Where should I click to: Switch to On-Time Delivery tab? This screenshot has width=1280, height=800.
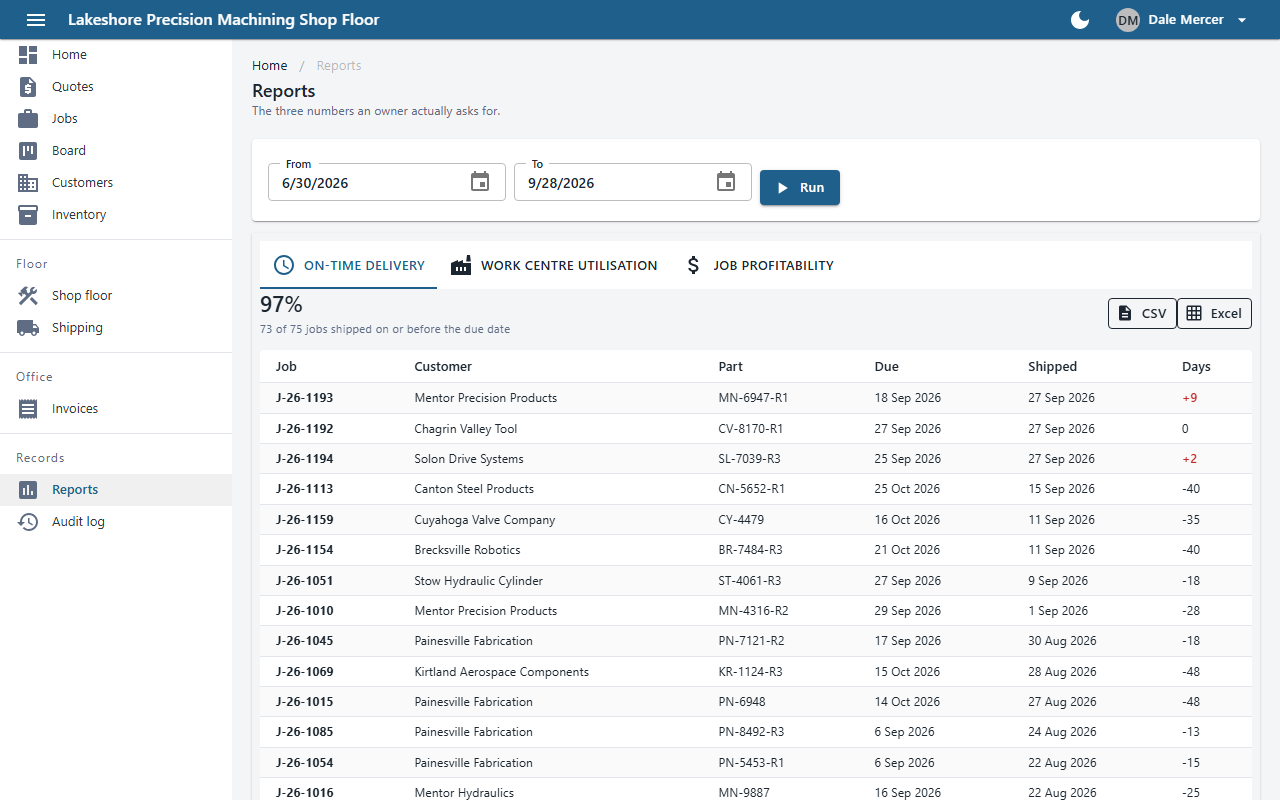coord(348,266)
